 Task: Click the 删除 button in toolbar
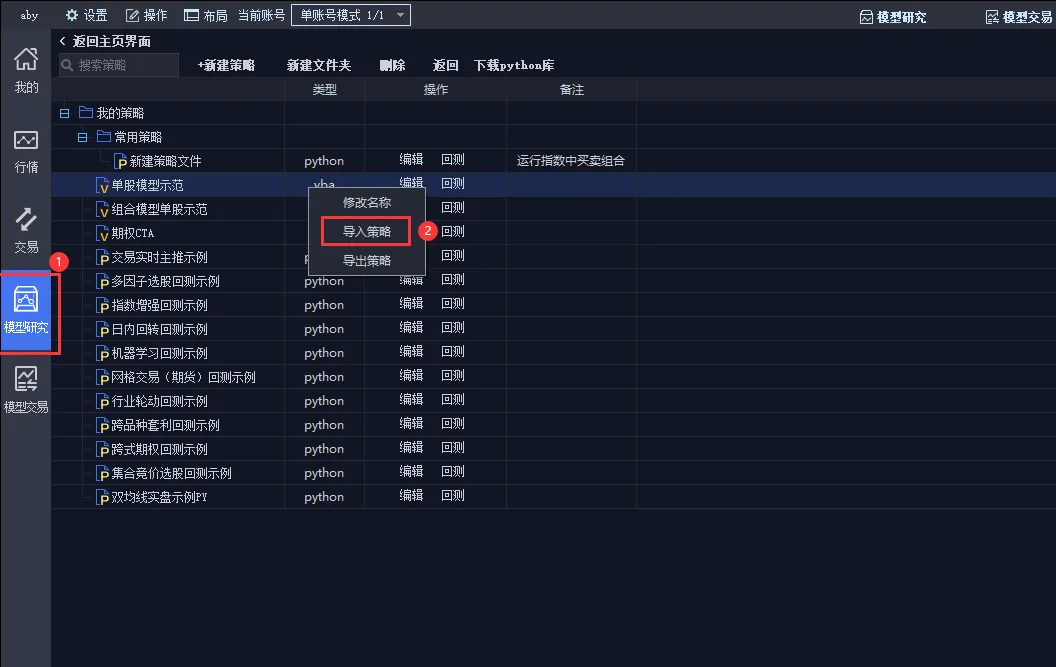pyautogui.click(x=392, y=65)
